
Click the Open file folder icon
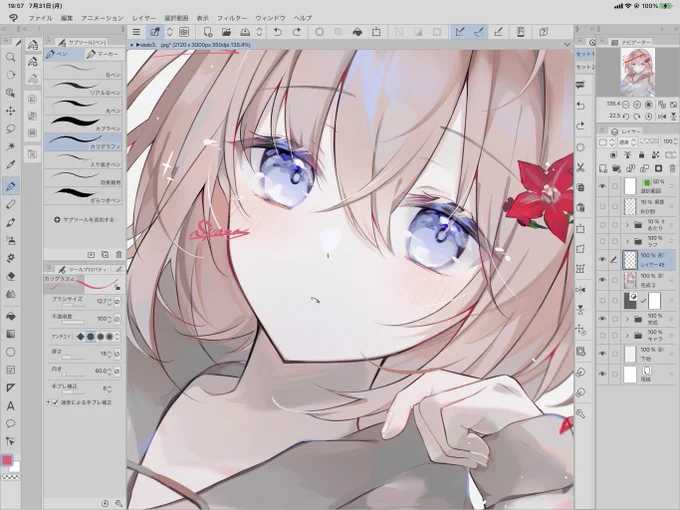pyautogui.click(x=226, y=32)
